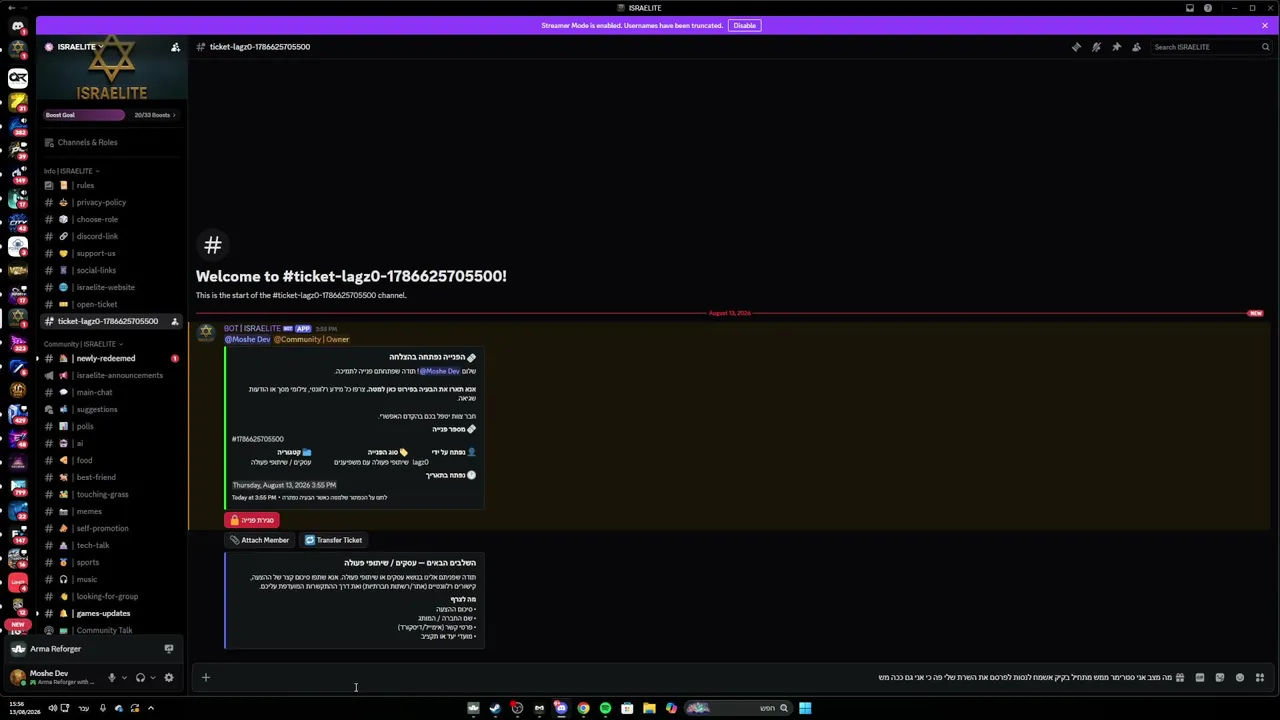1280x720 pixels.
Task: Click the Search ISRAELITE field
Action: pyautogui.click(x=1211, y=47)
